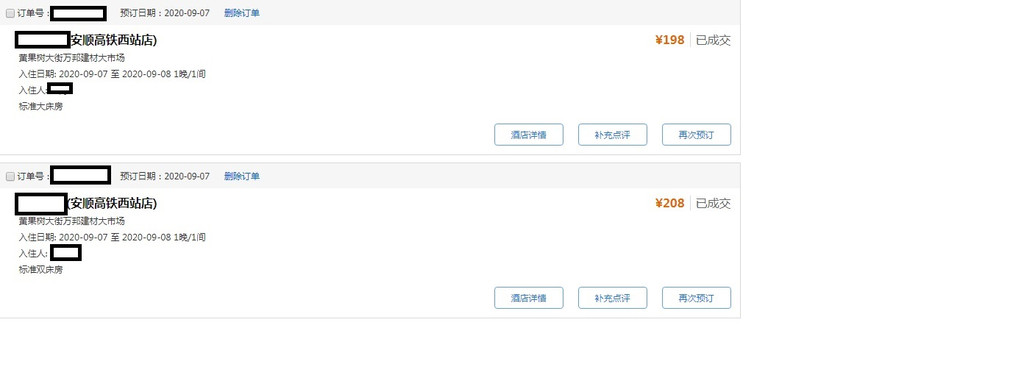The width and height of the screenshot is (1024, 375).
Task: Tick the checkbox for the ¥208 order
Action: [10, 176]
